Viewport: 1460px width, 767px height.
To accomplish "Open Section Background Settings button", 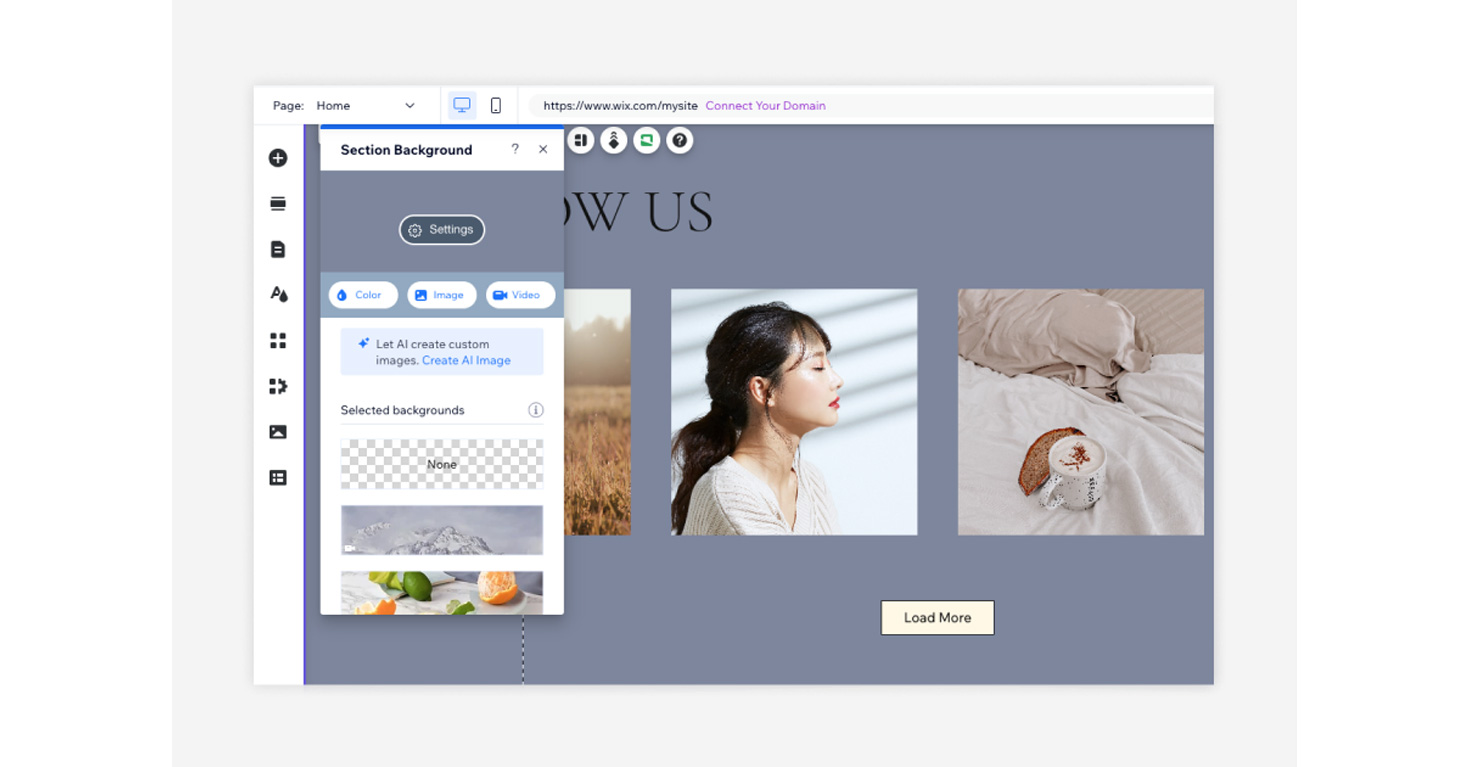I will point(442,230).
